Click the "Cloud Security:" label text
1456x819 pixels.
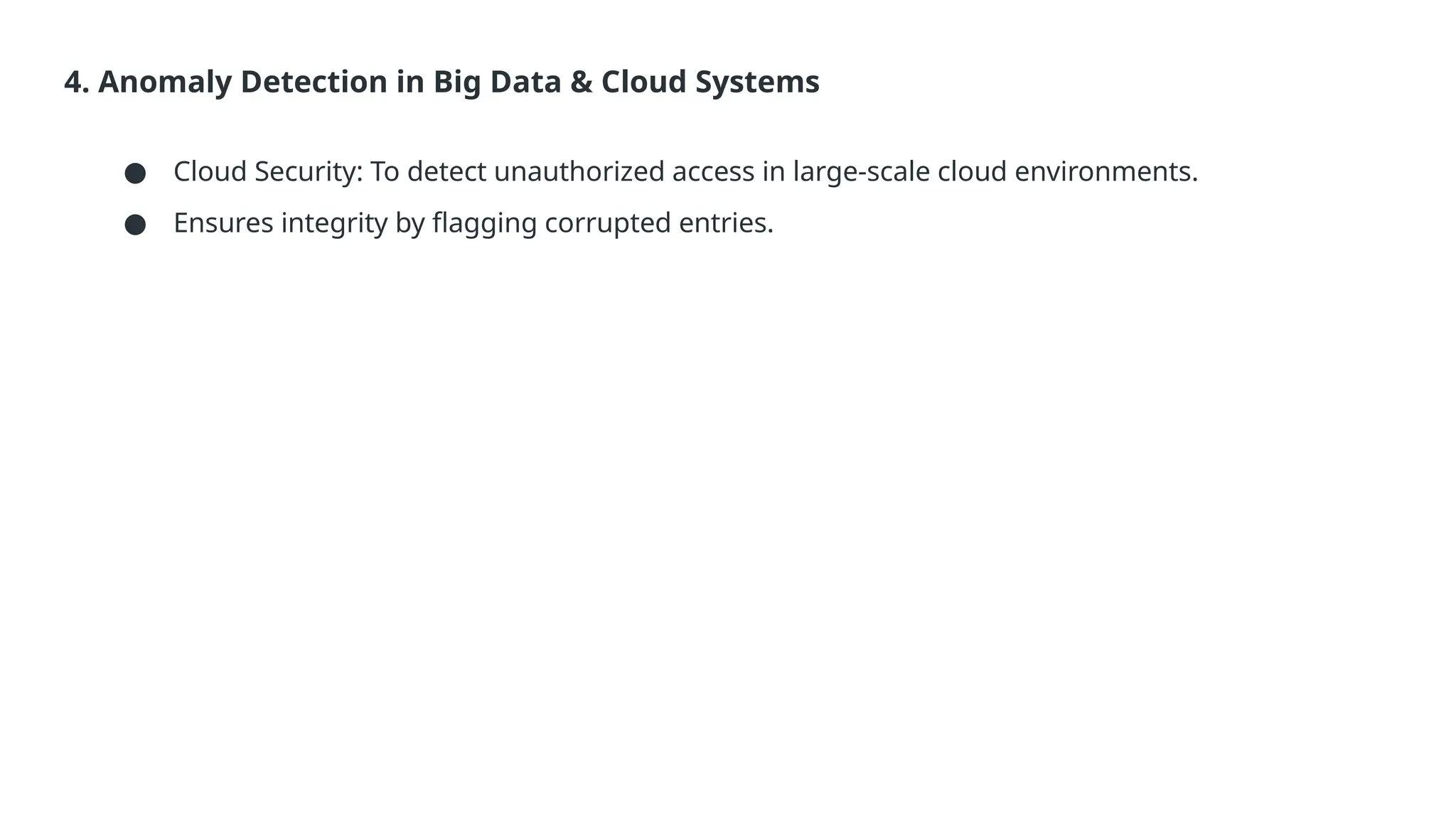click(268, 172)
